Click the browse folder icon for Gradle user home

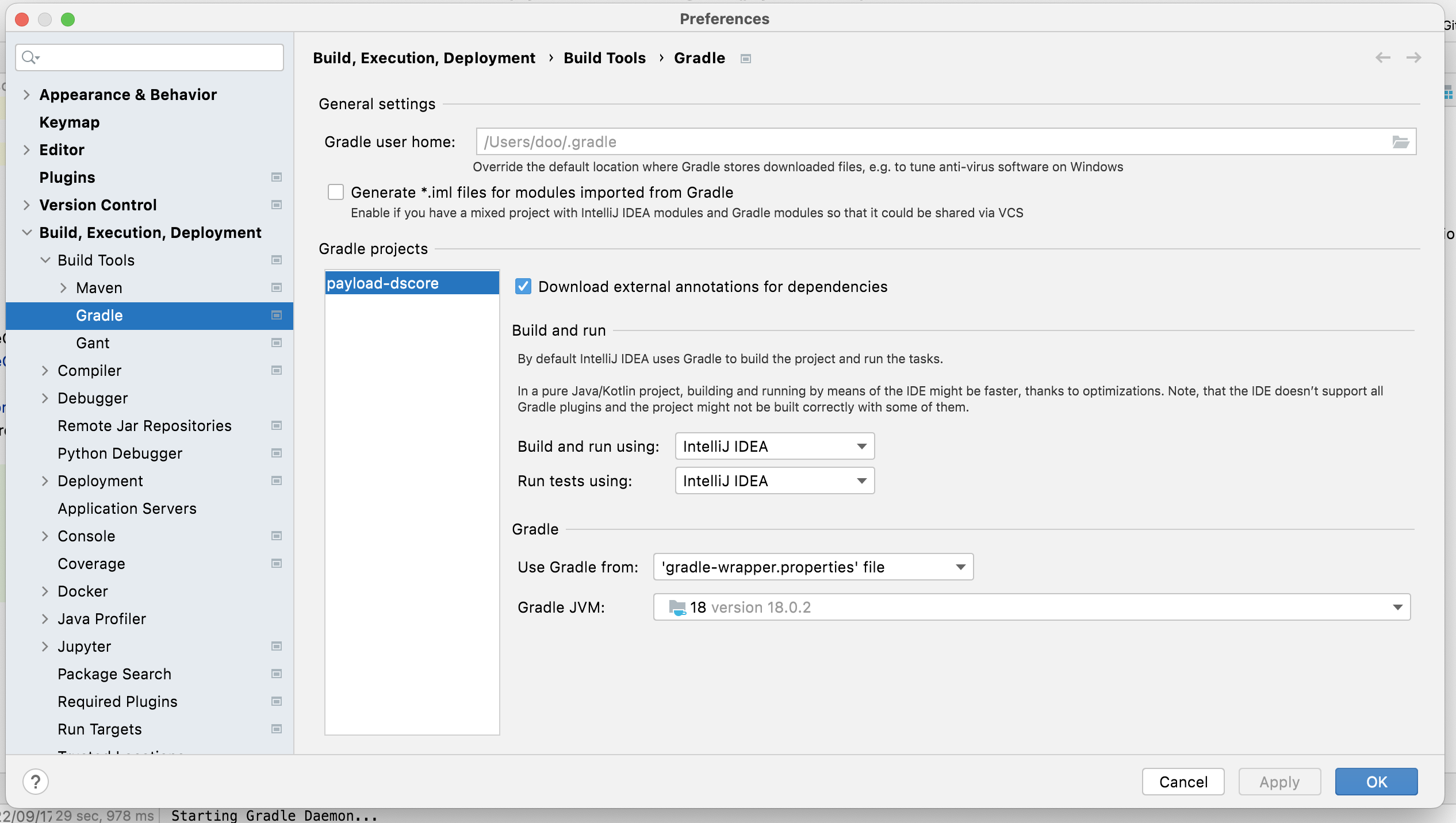(x=1400, y=142)
